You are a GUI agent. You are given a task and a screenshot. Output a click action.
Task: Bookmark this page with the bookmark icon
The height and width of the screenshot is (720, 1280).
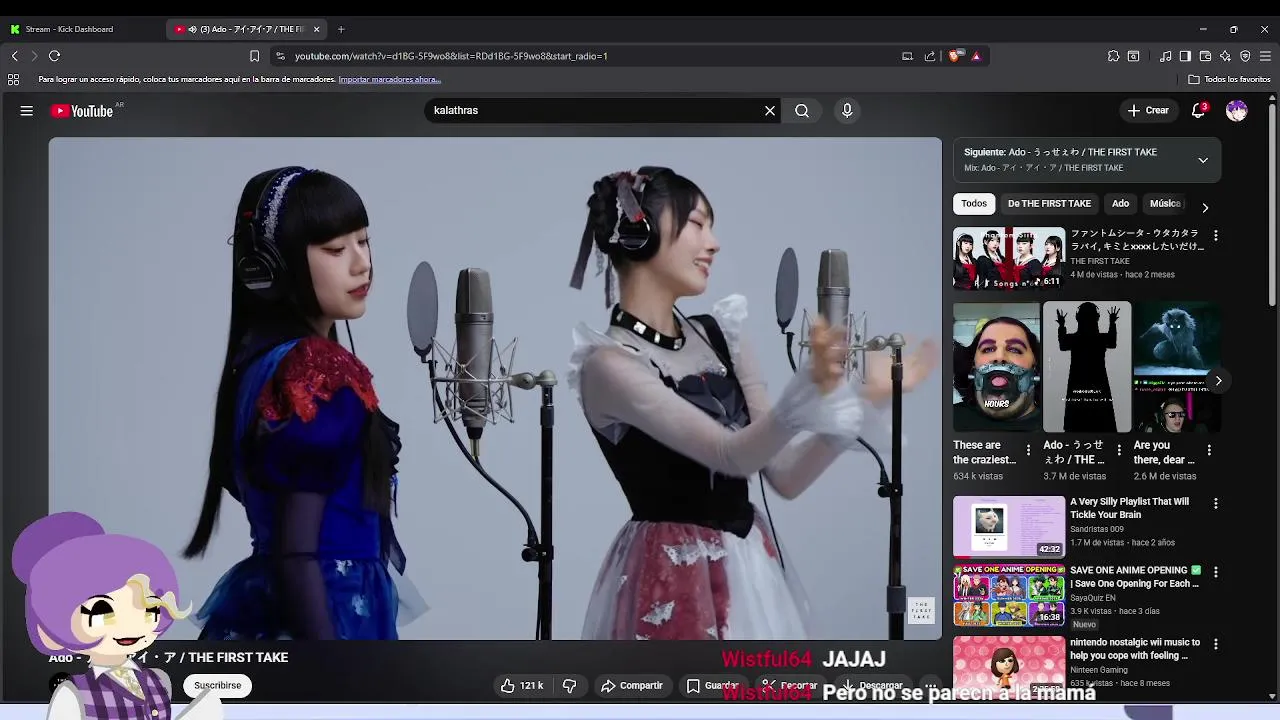pyautogui.click(x=254, y=56)
